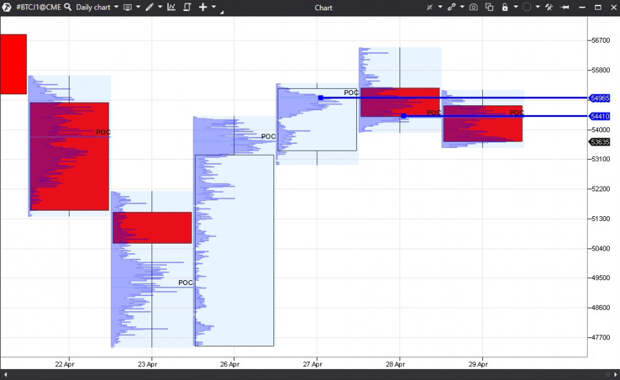Click the link chain icon
The image size is (620, 380).
[x=452, y=7]
